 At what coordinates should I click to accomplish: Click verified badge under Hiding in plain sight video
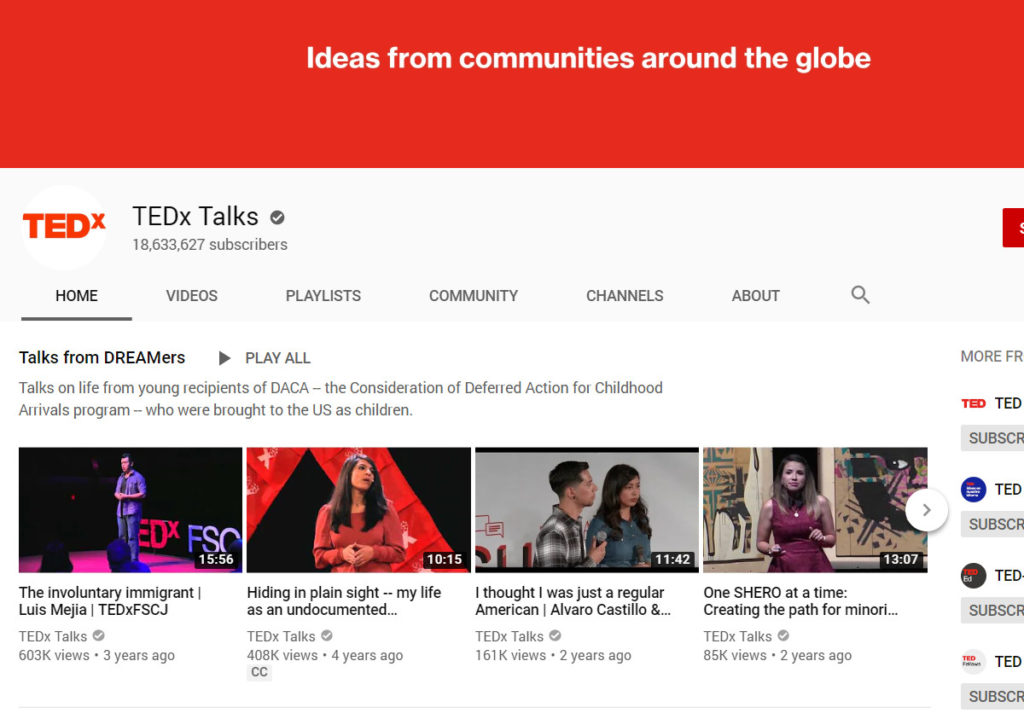coord(327,635)
